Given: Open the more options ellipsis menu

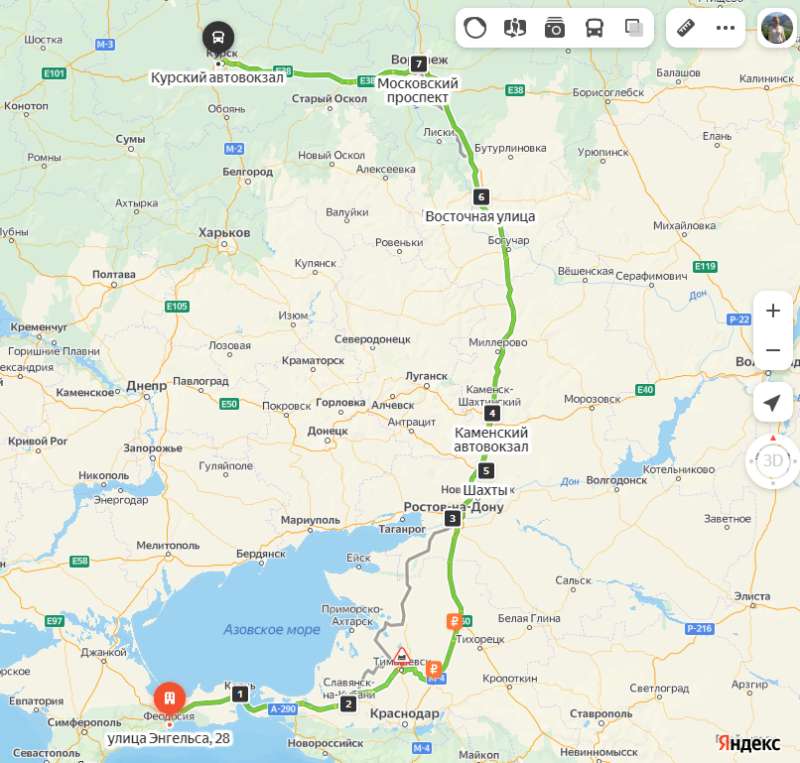Looking at the screenshot, I should pyautogui.click(x=725, y=28).
